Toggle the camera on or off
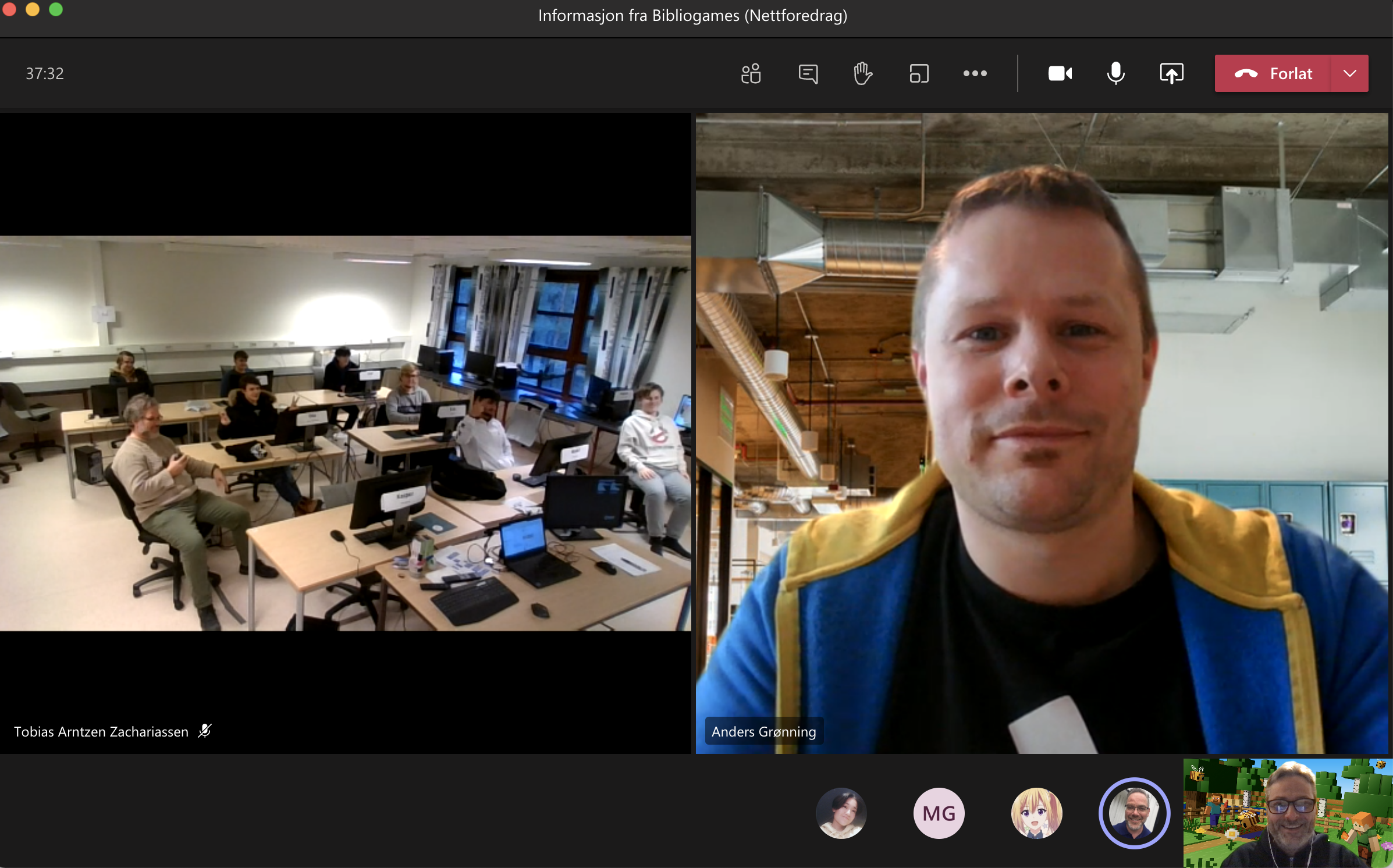The width and height of the screenshot is (1393, 868). click(x=1060, y=74)
